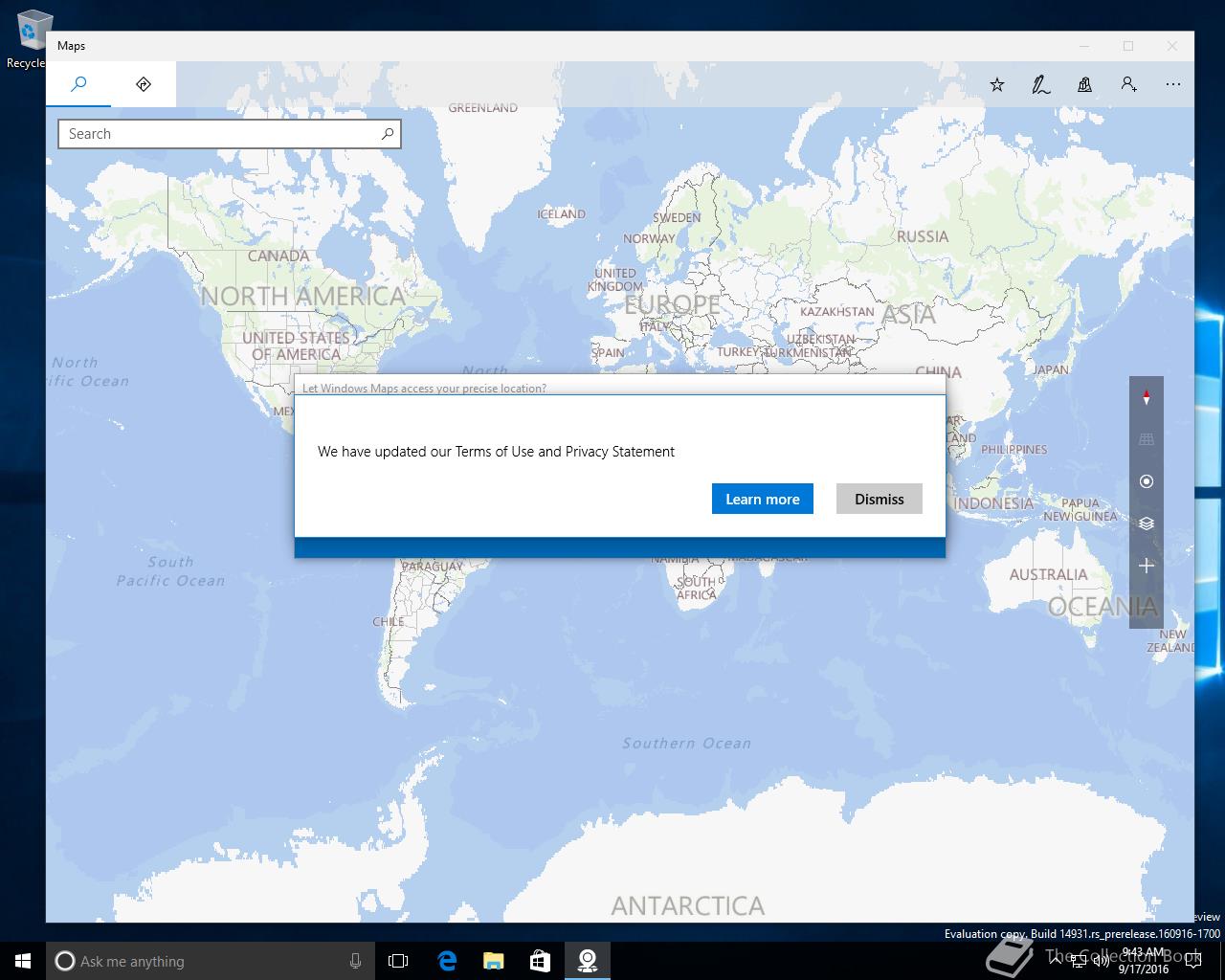This screenshot has height=980, width=1225.
Task: Click the SOUTH AFRICA map label
Action: (x=696, y=588)
